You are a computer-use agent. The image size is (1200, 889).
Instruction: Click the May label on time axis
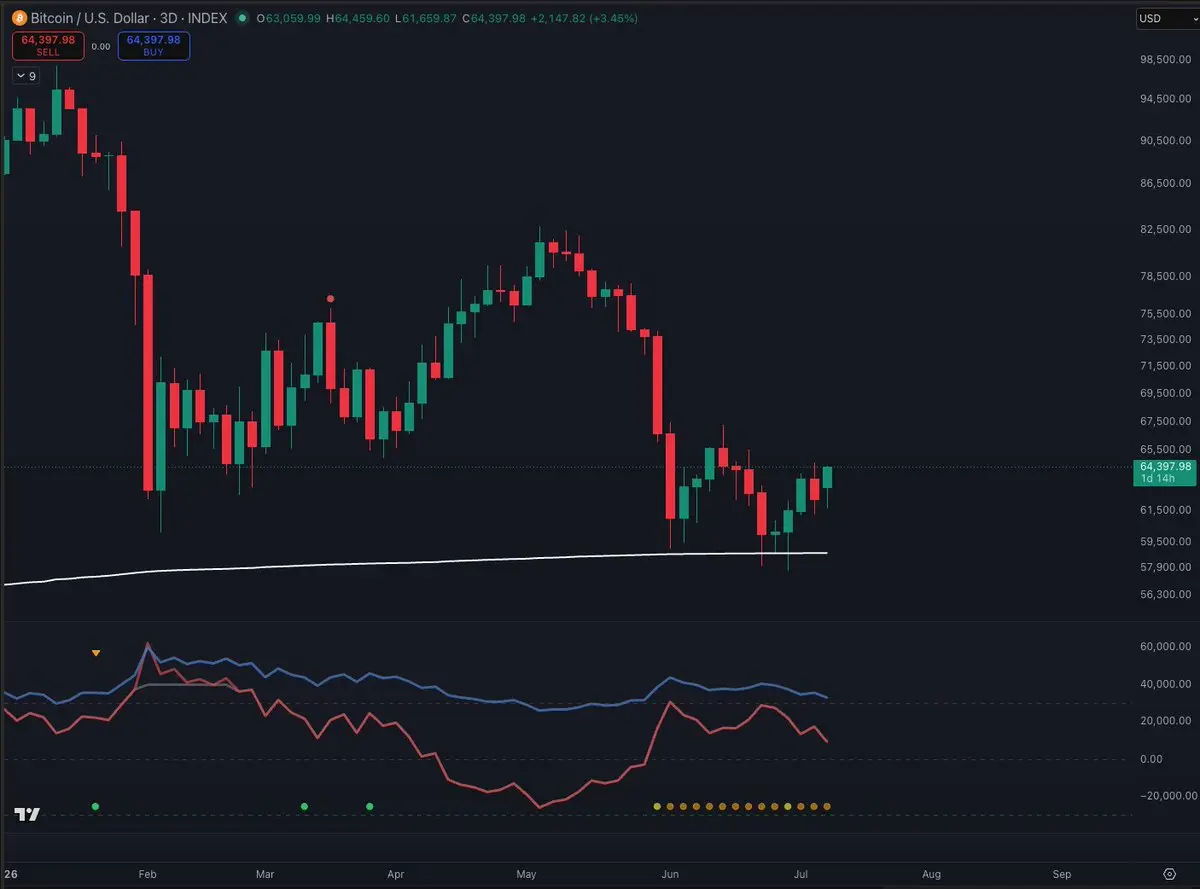[x=526, y=874]
